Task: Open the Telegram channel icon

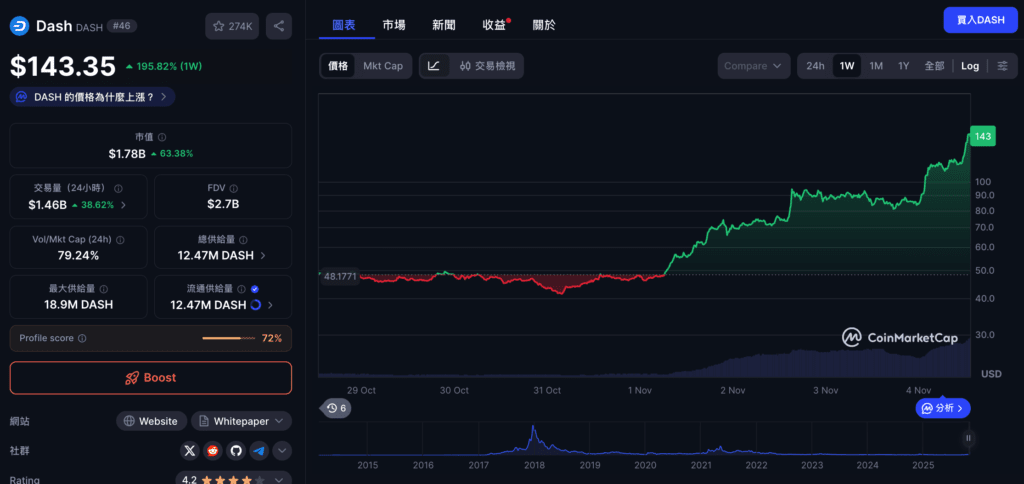Action: pos(259,451)
